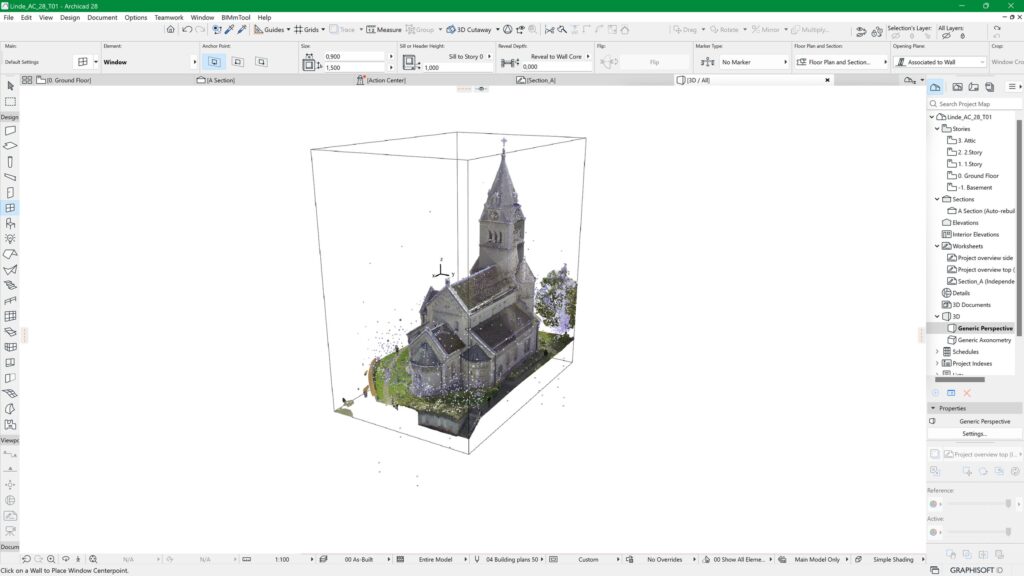Open the Teamwork menu

168,17
